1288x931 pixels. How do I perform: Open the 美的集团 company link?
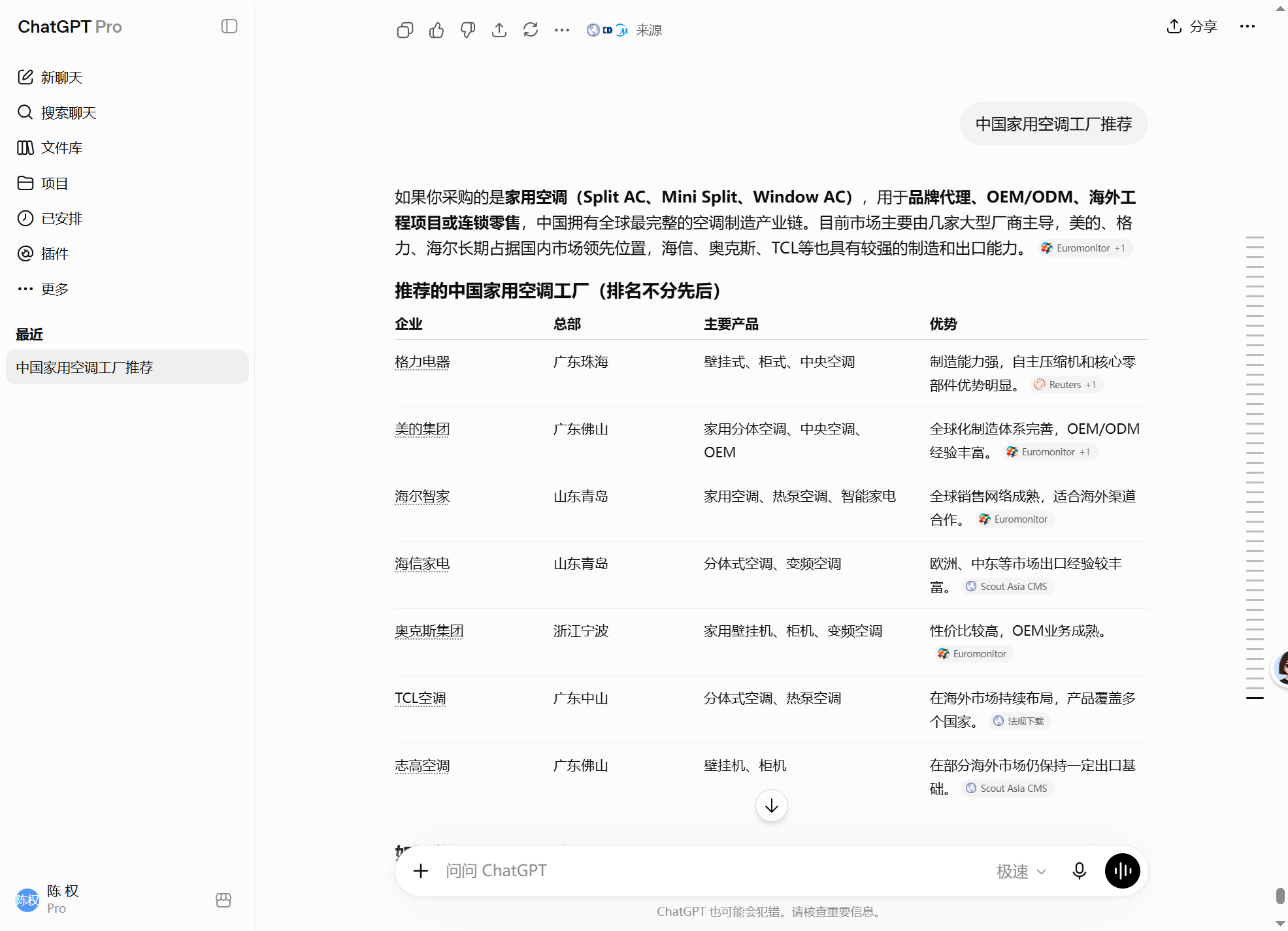click(422, 429)
